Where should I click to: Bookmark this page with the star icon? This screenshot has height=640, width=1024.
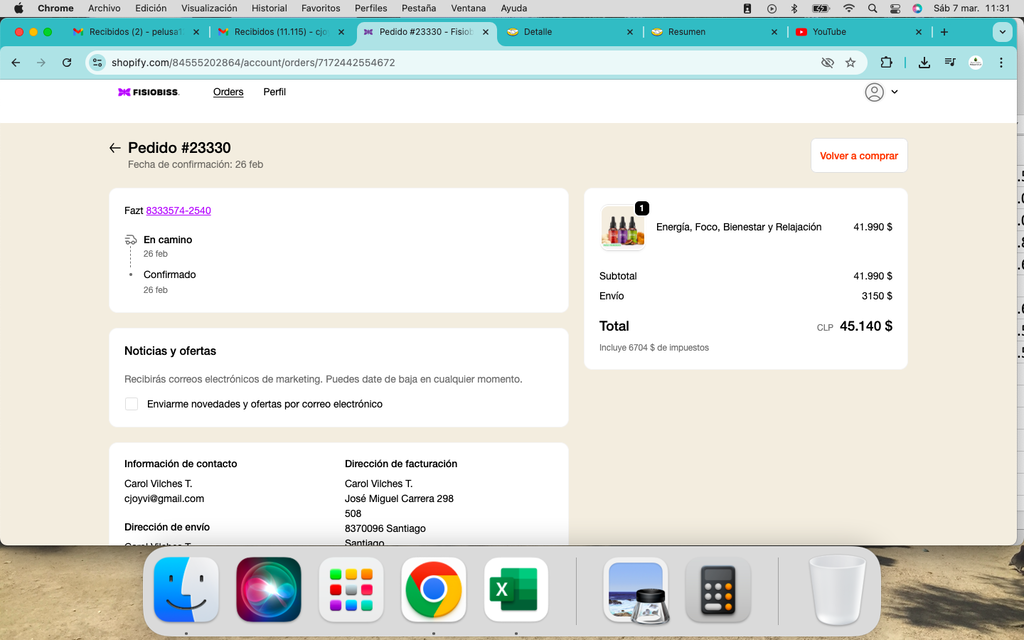pyautogui.click(x=850, y=63)
